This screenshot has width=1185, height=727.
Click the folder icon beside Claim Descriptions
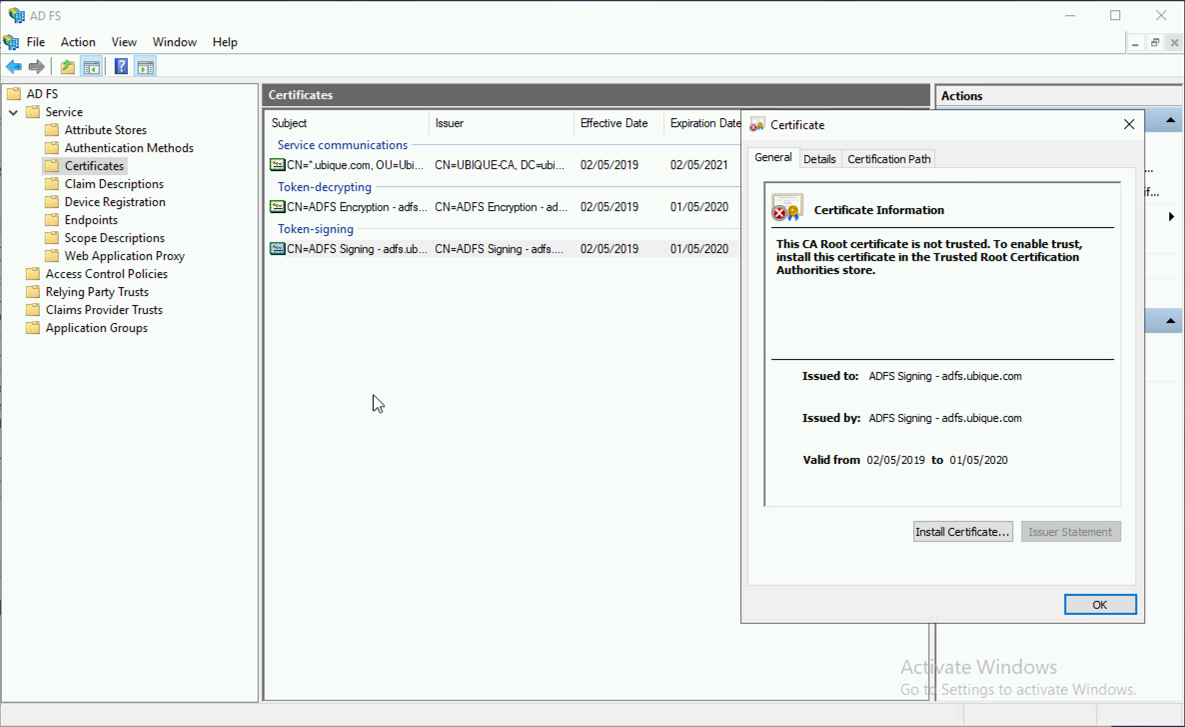click(51, 184)
